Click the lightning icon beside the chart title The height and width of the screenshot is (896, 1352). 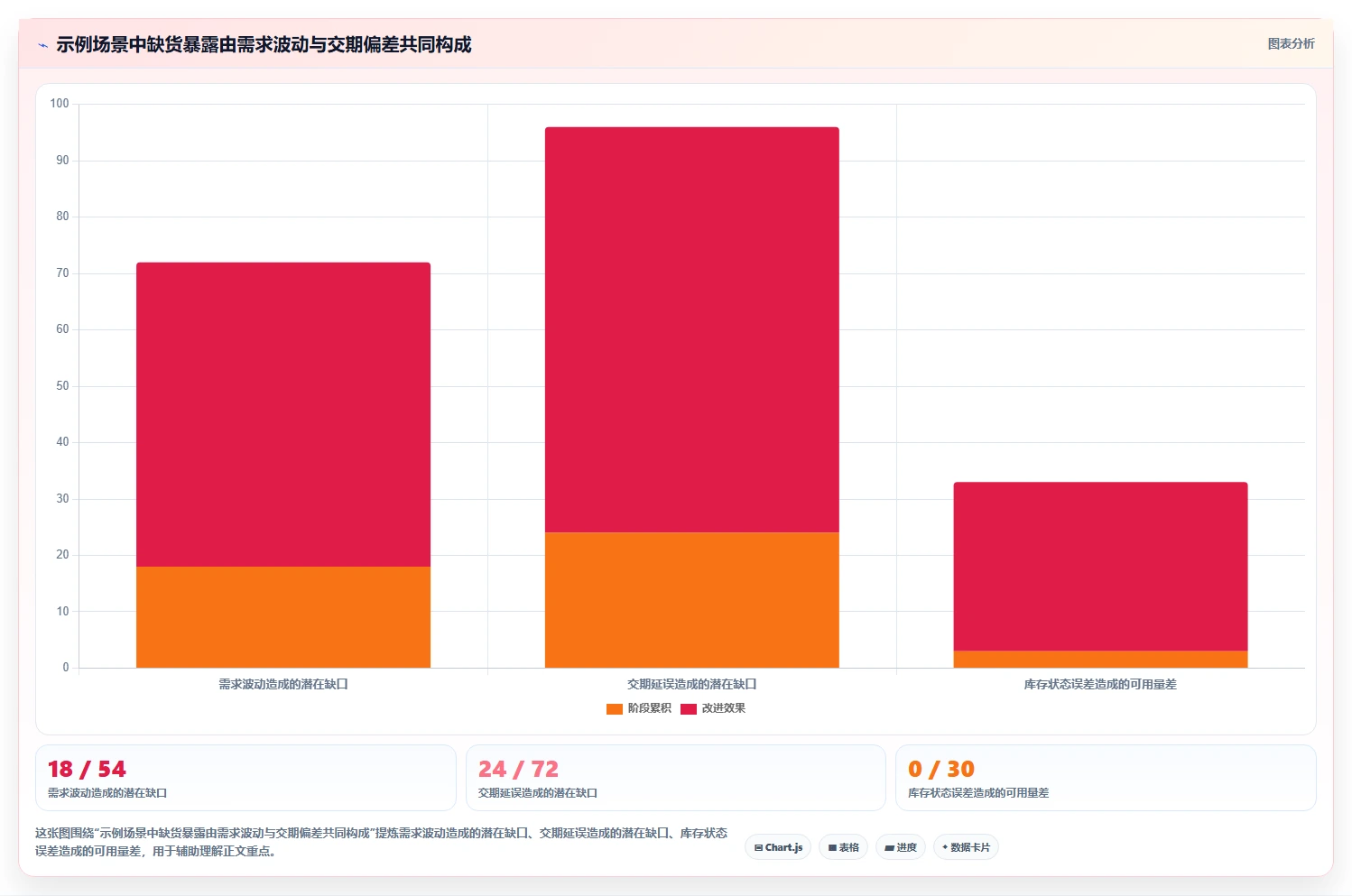pos(42,45)
